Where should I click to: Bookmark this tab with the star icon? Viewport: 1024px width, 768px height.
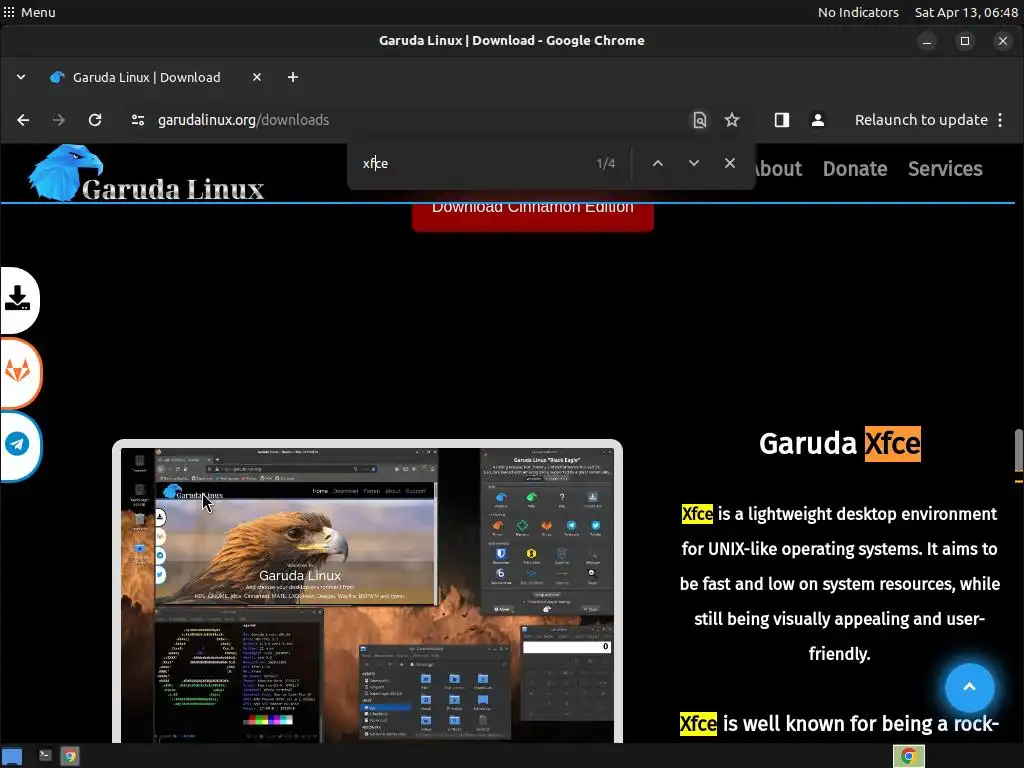[x=732, y=120]
